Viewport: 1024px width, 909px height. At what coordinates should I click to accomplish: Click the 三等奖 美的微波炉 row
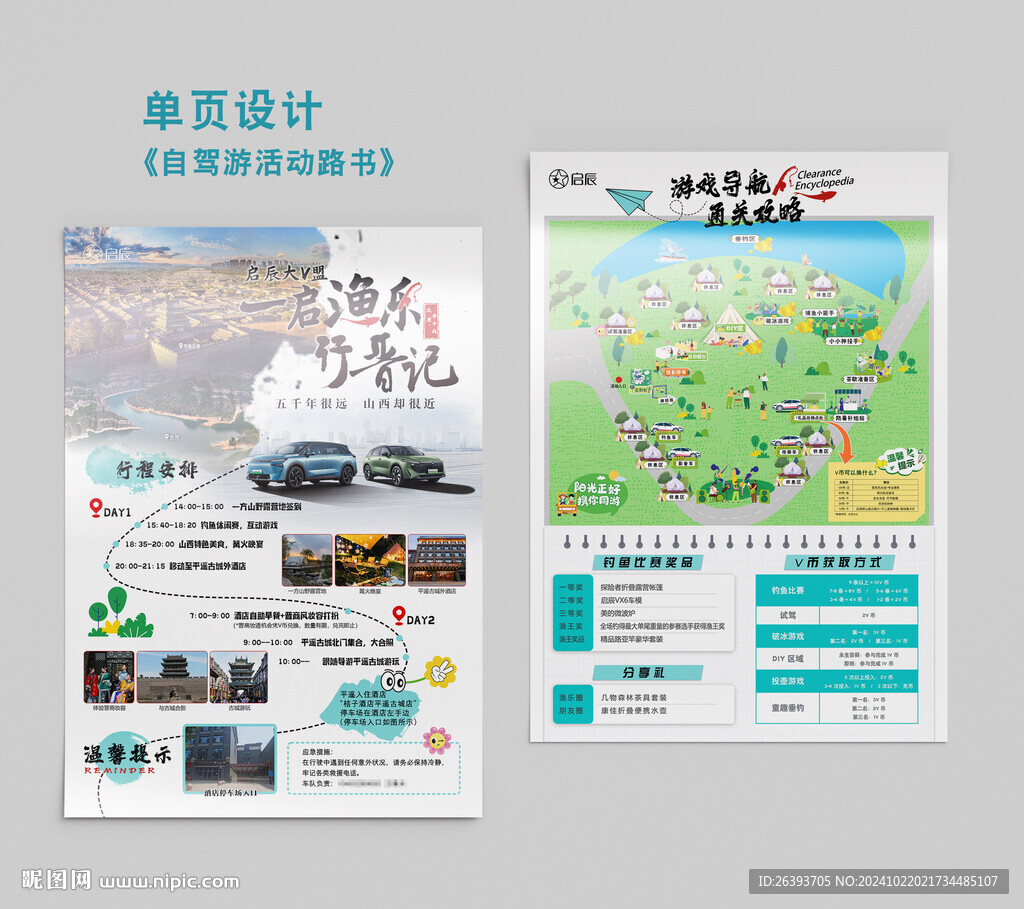click(643, 613)
